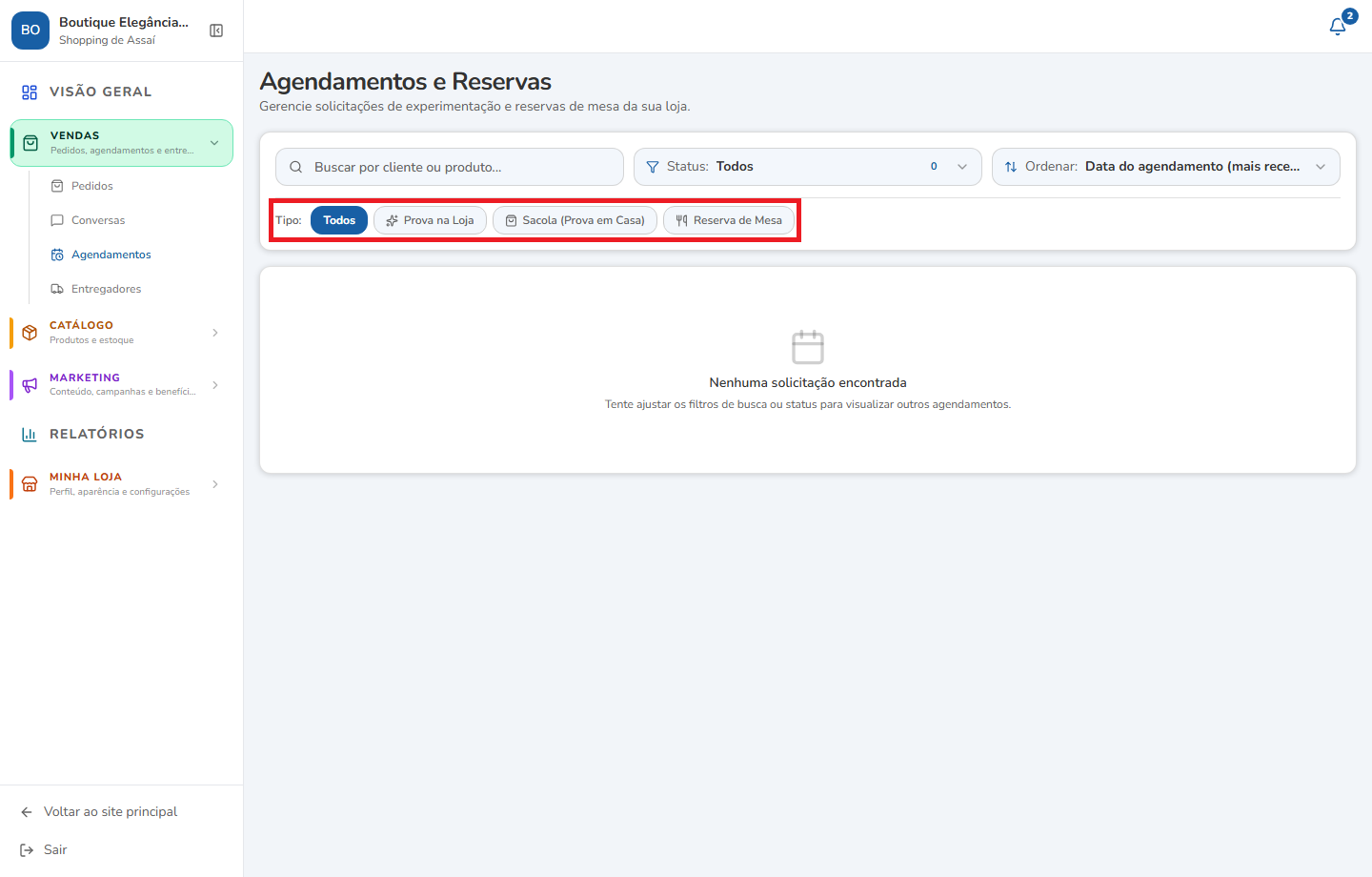Click the Marketing megaphone icon
The width and height of the screenshot is (1372, 877).
30,385
